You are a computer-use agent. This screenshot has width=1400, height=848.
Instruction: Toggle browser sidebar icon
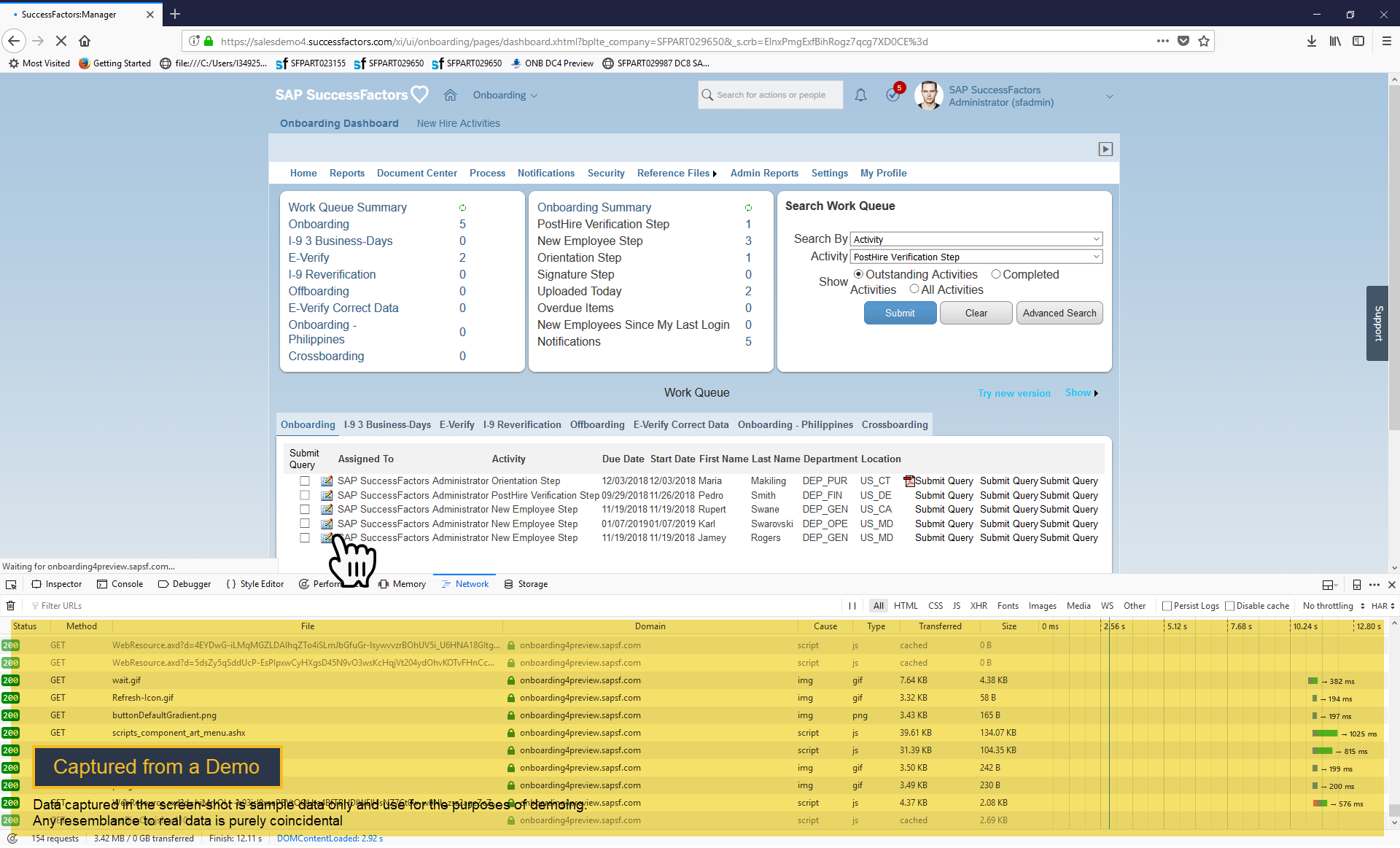(x=1358, y=42)
